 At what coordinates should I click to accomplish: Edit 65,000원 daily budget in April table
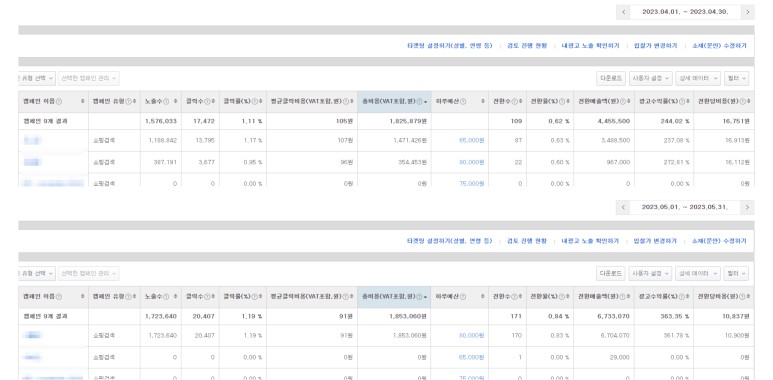[x=472, y=140]
